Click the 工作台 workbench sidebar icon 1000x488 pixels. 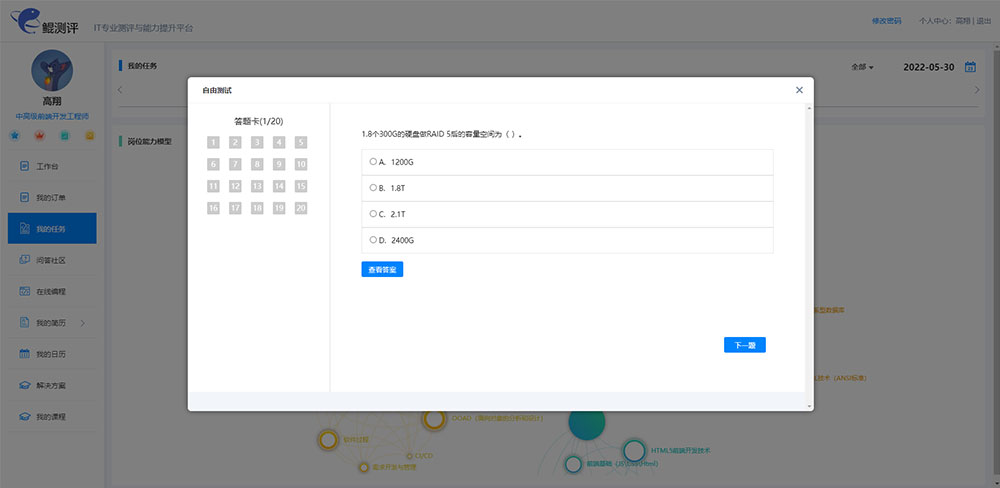click(26, 166)
